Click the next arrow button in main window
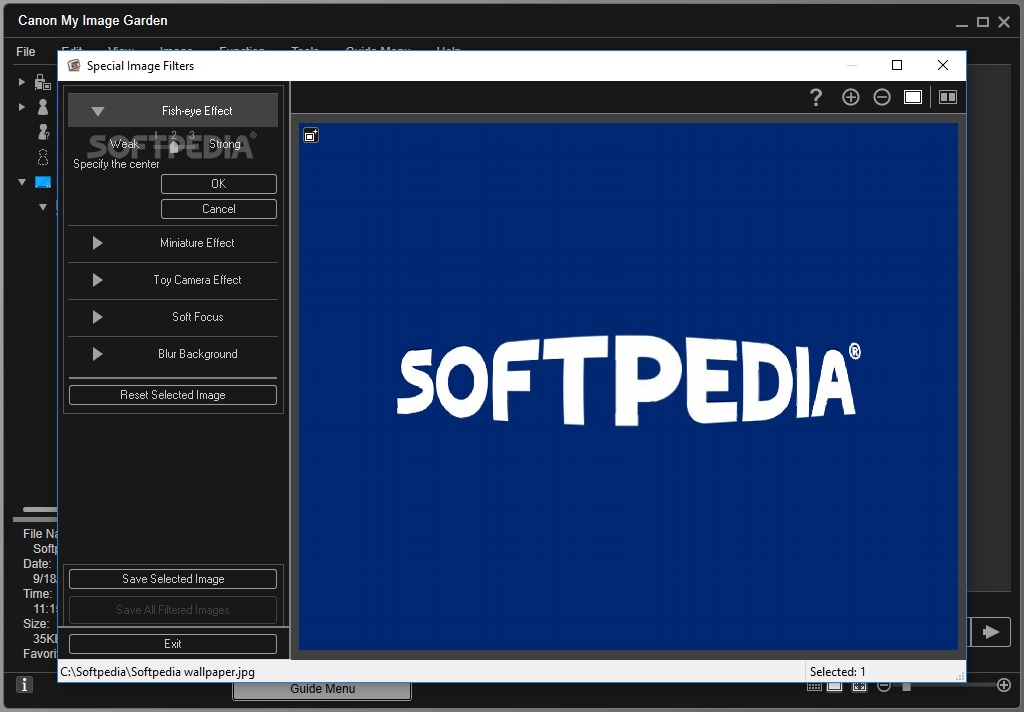 [991, 632]
